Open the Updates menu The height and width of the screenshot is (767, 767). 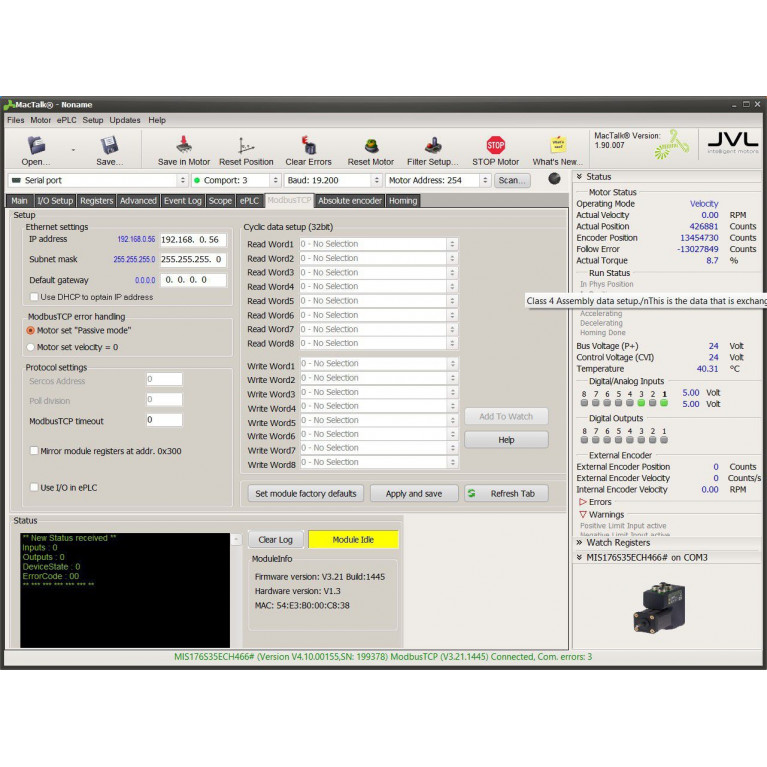125,120
